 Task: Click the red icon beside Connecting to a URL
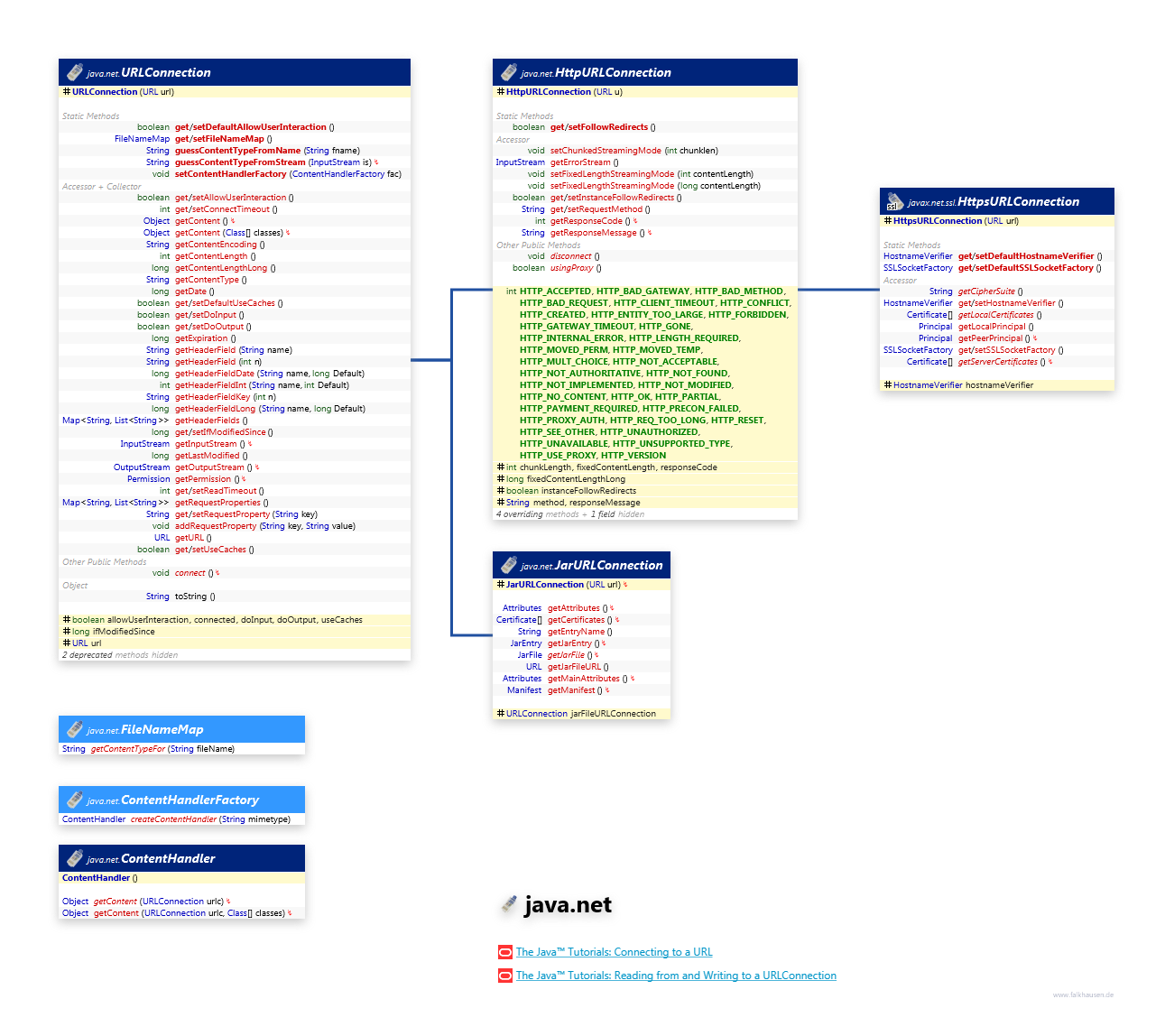click(505, 952)
